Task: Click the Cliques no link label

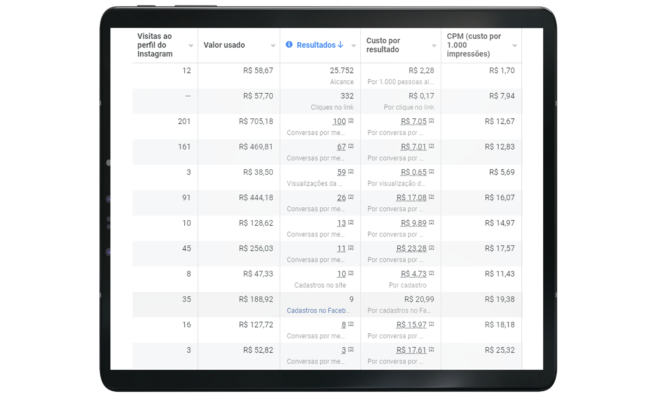Action: pyautogui.click(x=332, y=107)
